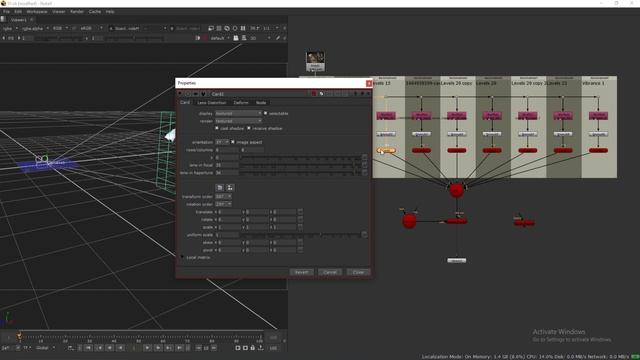
Task: Open the Edit menu
Action: pyautogui.click(x=18, y=12)
